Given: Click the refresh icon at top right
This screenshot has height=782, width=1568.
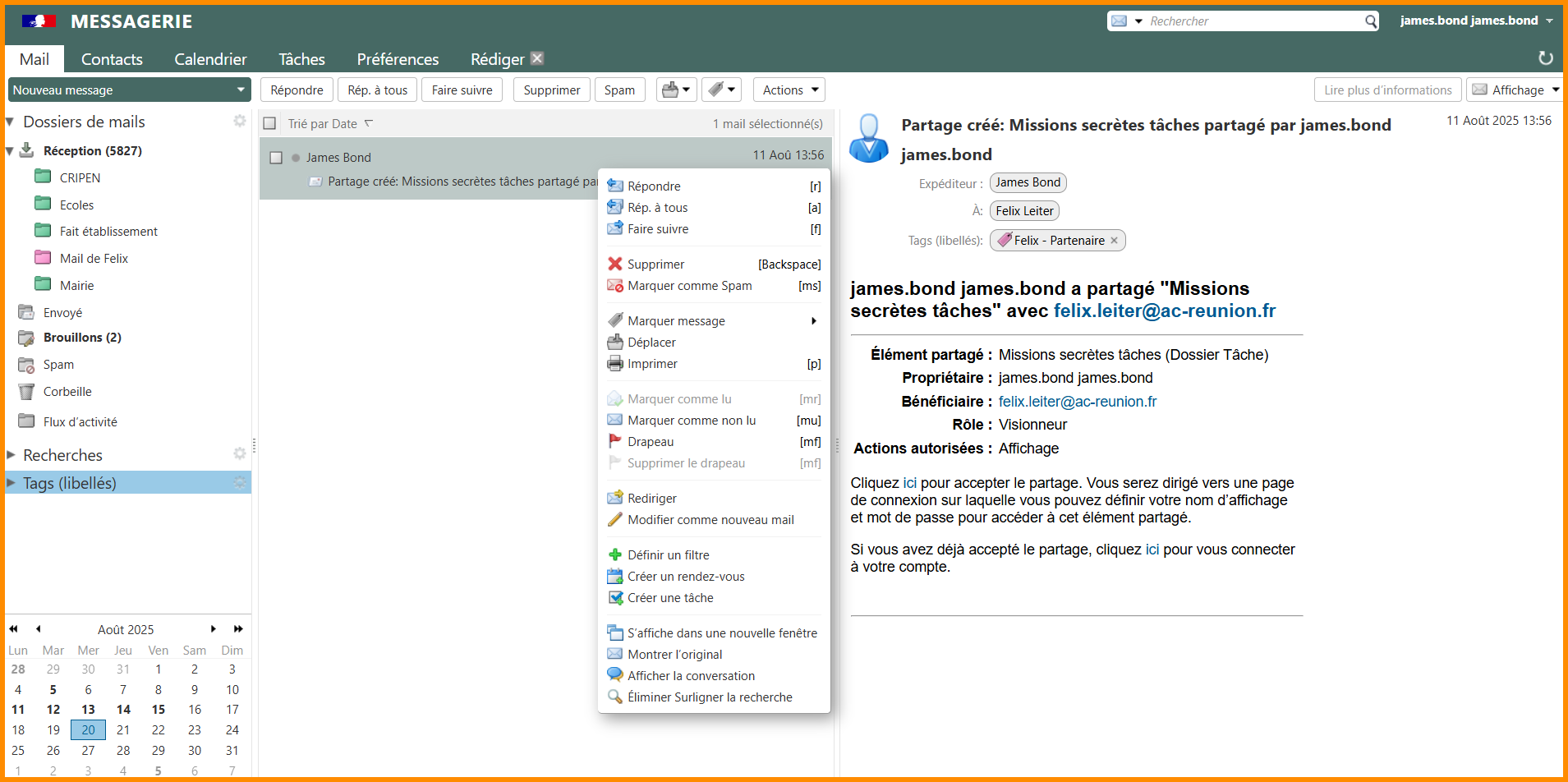Looking at the screenshot, I should pos(1545,58).
